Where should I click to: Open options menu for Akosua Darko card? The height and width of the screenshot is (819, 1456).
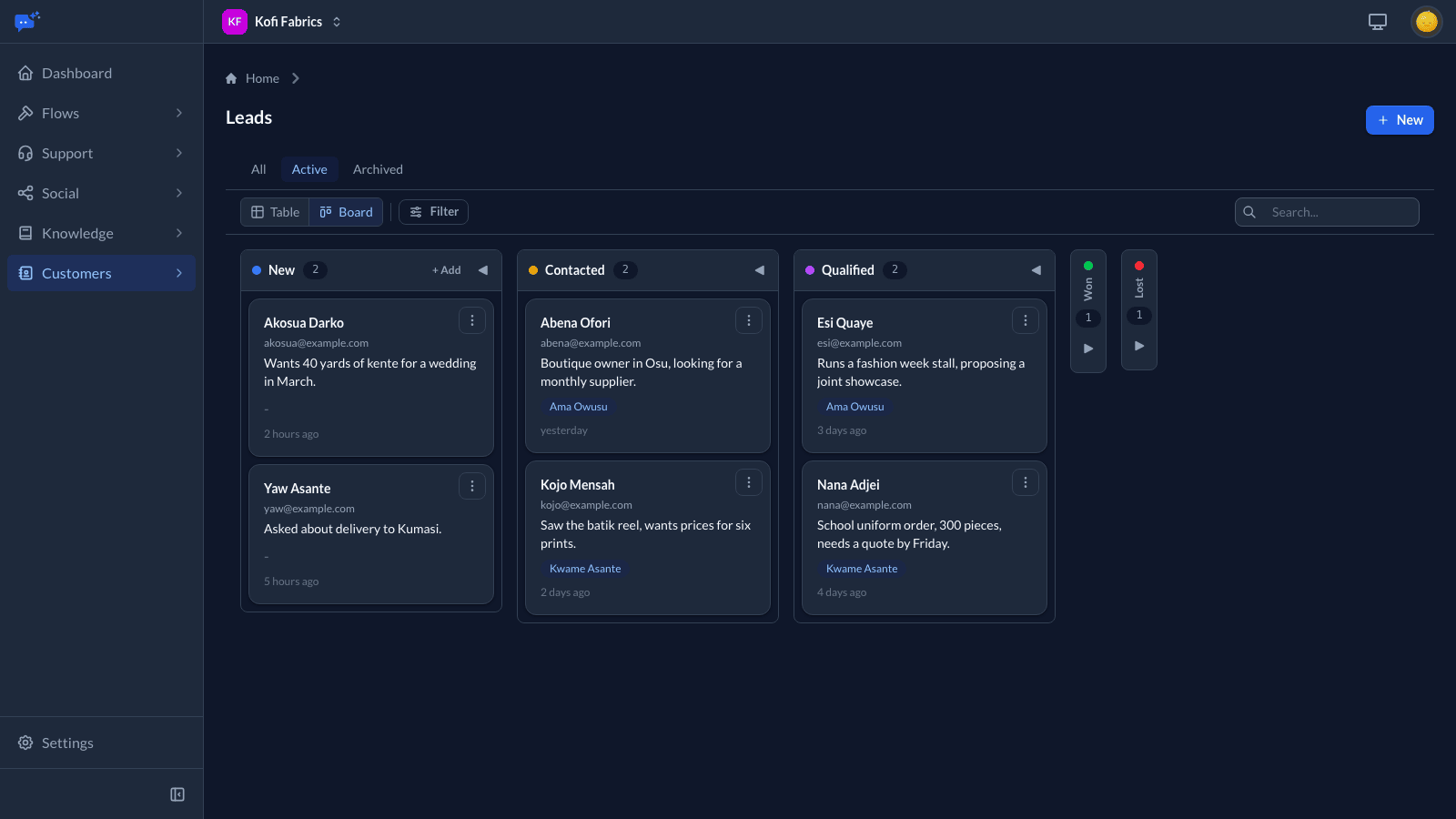point(472,320)
